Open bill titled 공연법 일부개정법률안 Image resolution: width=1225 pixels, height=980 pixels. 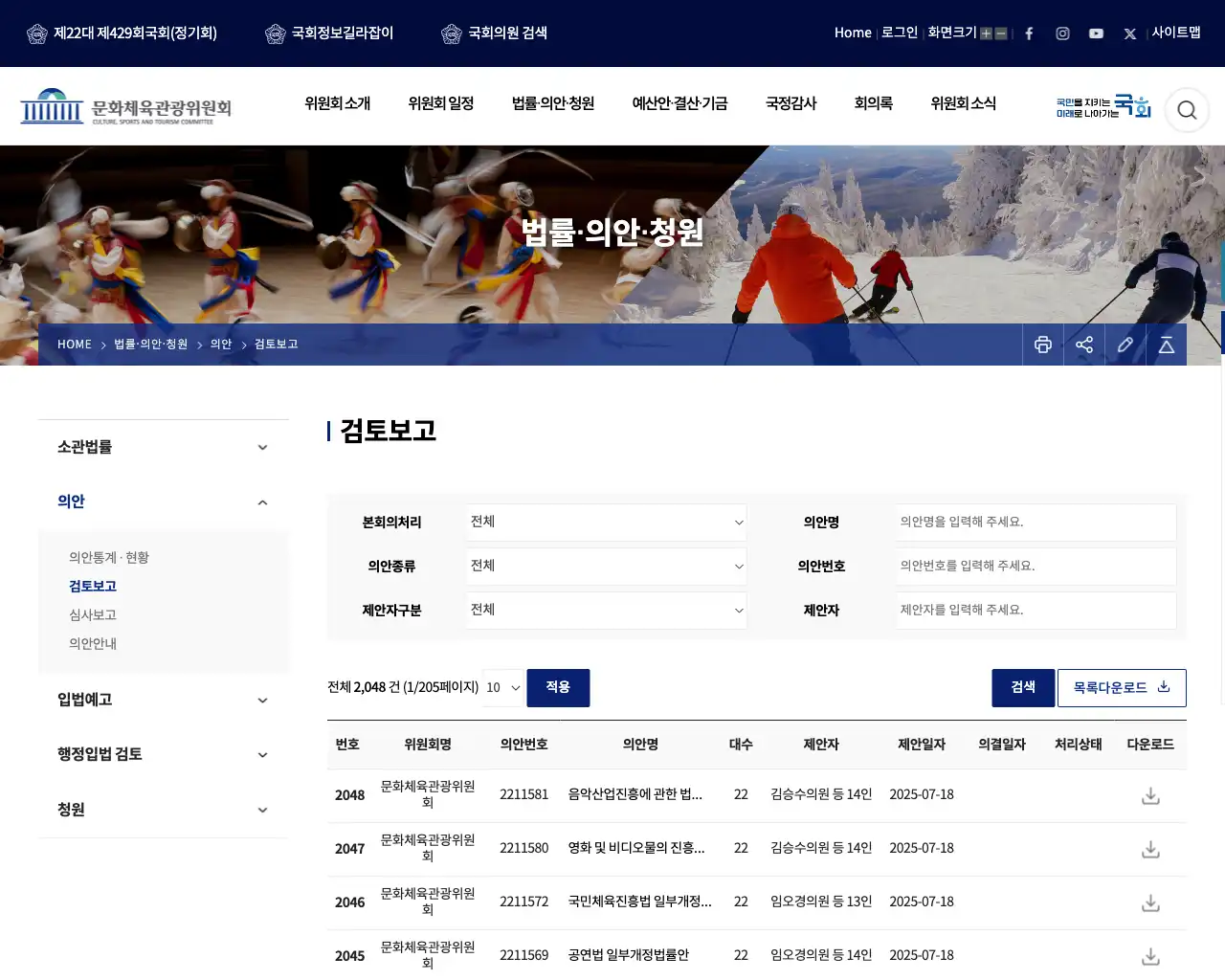pyautogui.click(x=629, y=955)
